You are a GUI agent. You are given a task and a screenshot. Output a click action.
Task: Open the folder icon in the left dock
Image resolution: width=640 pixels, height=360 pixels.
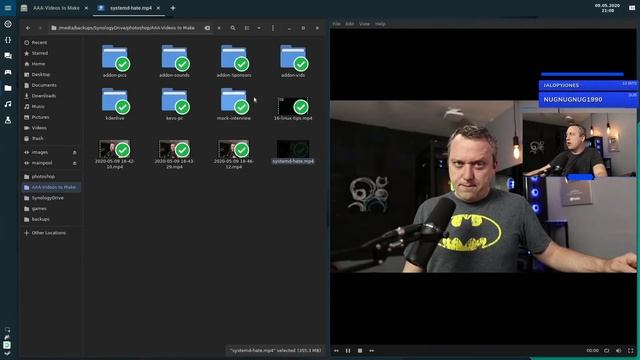(8, 88)
